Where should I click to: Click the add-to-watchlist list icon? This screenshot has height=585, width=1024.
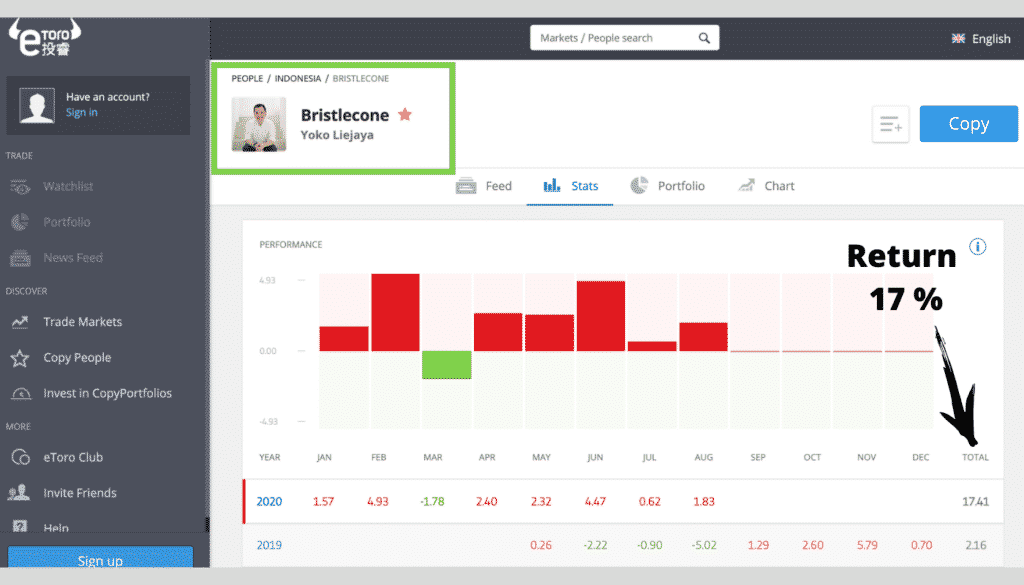pos(890,124)
